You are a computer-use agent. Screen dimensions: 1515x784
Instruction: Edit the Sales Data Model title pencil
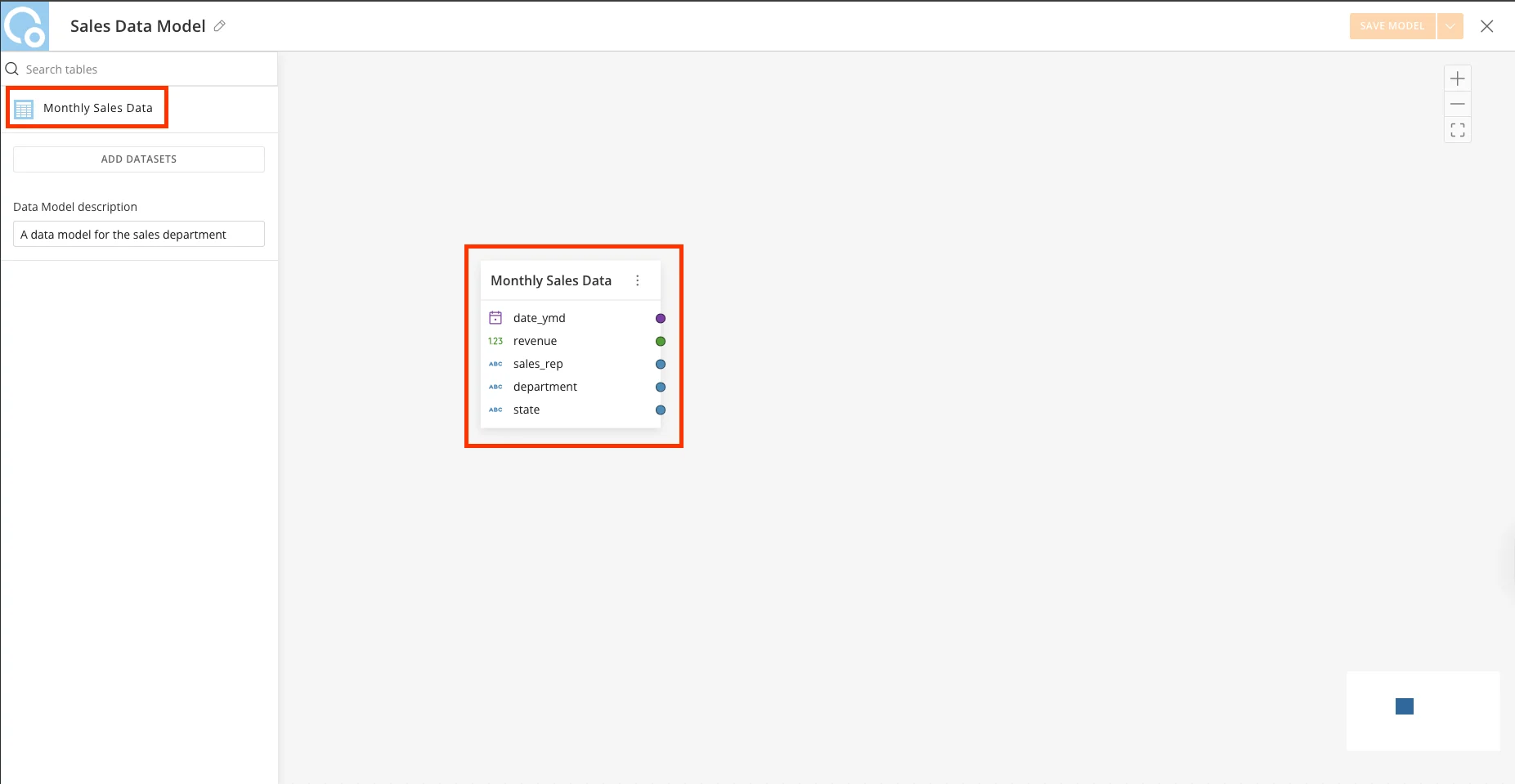219,26
